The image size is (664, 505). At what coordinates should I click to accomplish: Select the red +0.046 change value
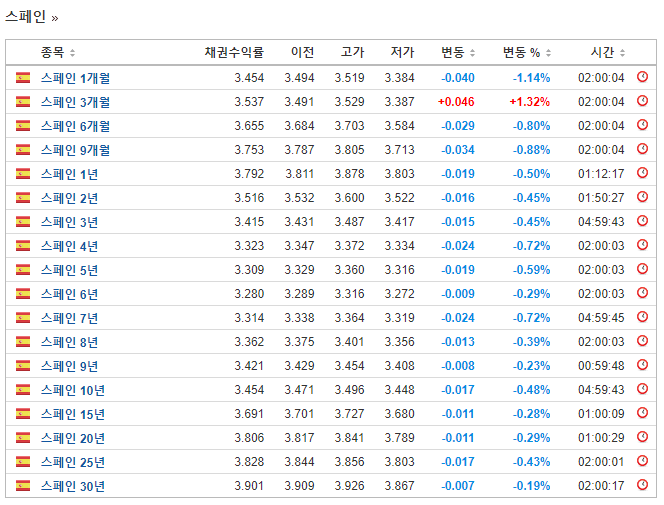[x=456, y=102]
